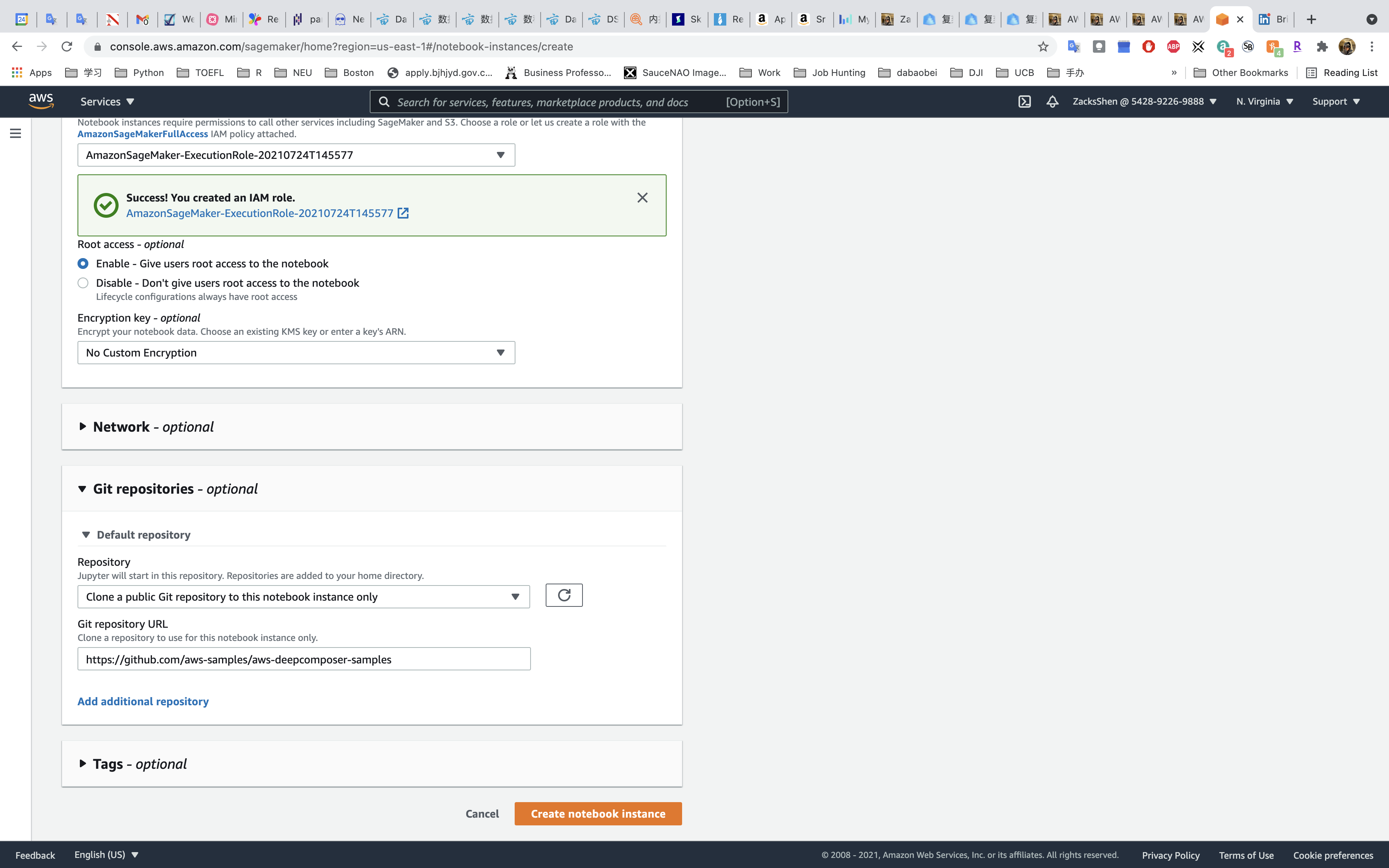
Task: Click Add additional repository link
Action: [x=143, y=701]
